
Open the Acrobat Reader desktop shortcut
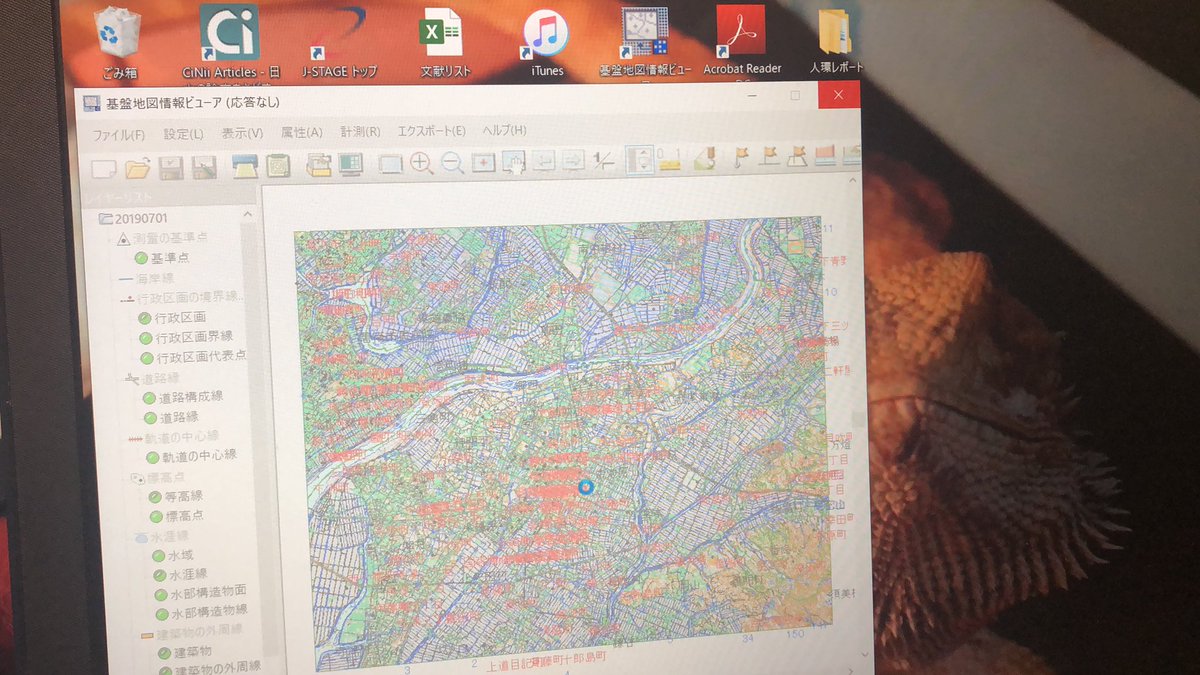point(741,41)
